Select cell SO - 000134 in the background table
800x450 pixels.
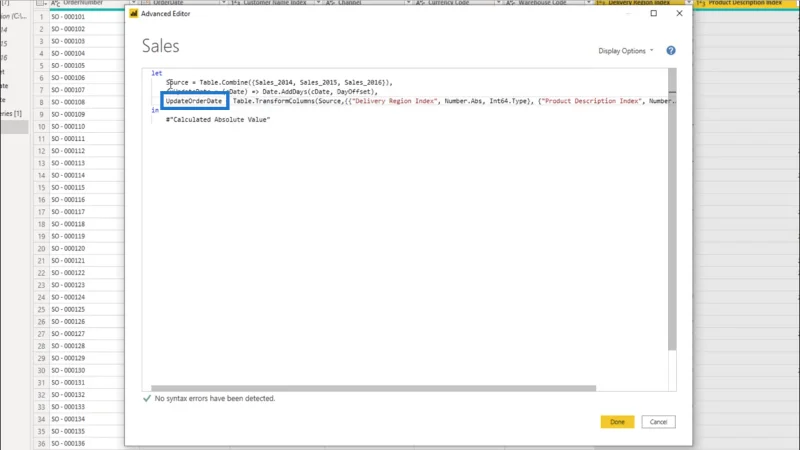click(87, 419)
